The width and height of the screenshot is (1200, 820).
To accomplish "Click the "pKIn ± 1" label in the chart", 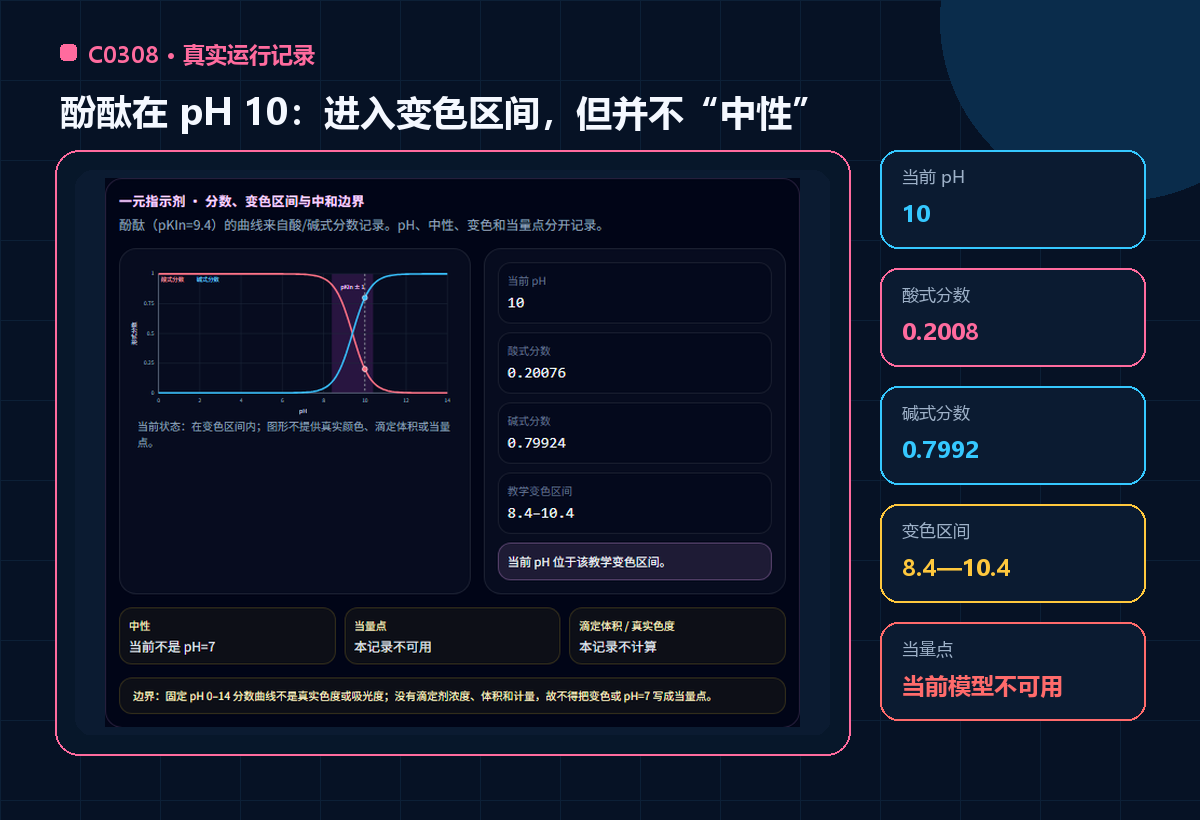I will 352,287.
